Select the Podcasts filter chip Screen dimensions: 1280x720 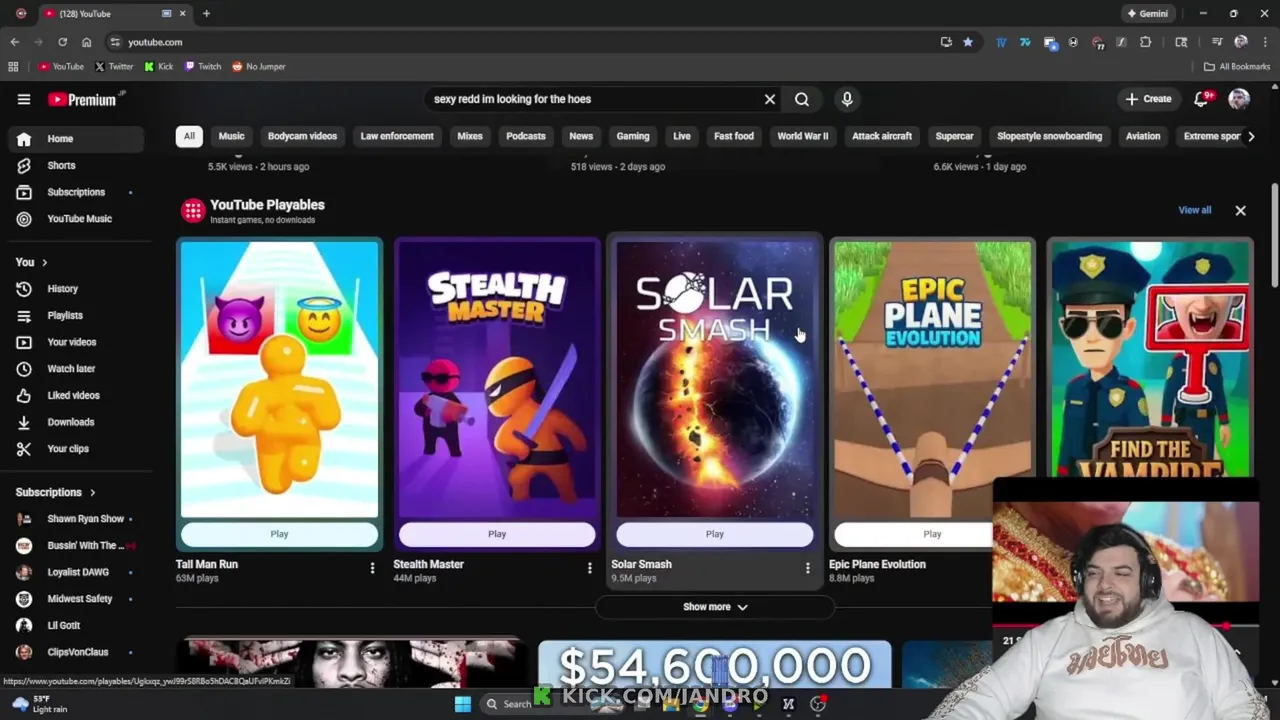pyautogui.click(x=526, y=136)
